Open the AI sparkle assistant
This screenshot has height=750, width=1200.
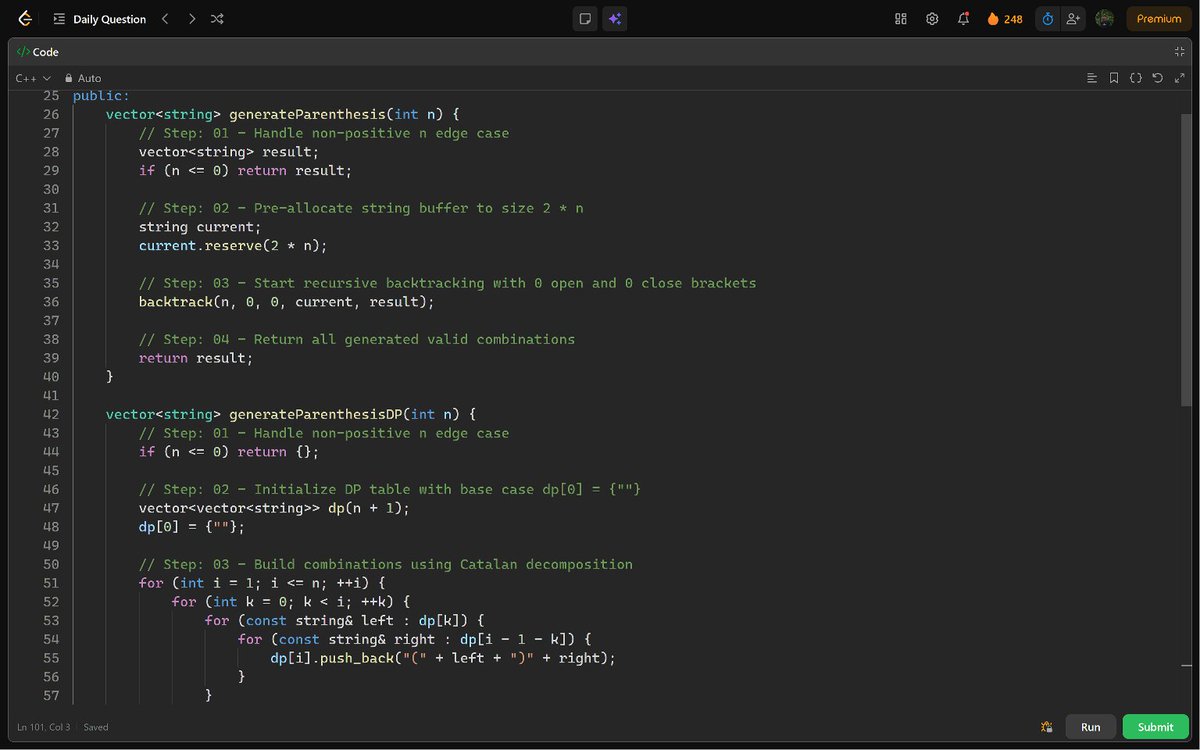(x=615, y=19)
